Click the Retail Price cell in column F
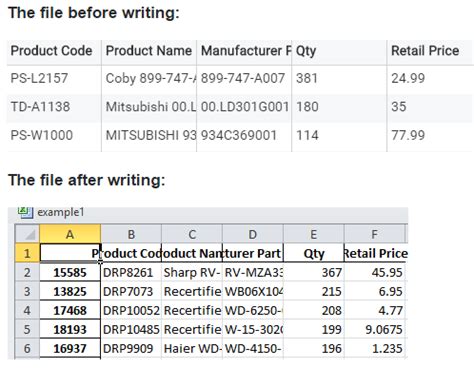474x368 pixels. coord(374,253)
